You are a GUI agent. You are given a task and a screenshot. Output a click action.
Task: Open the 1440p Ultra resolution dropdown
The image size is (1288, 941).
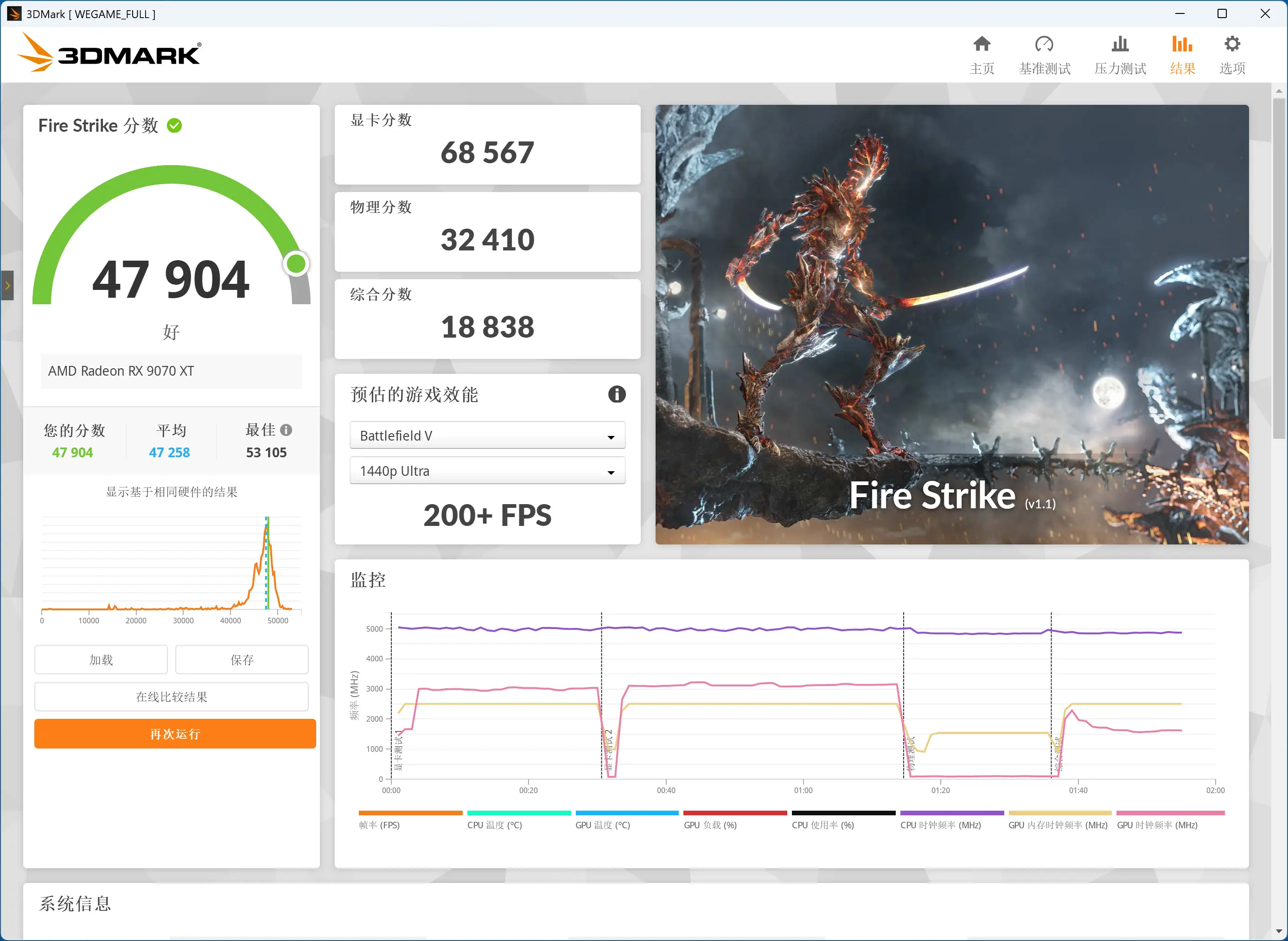point(487,470)
